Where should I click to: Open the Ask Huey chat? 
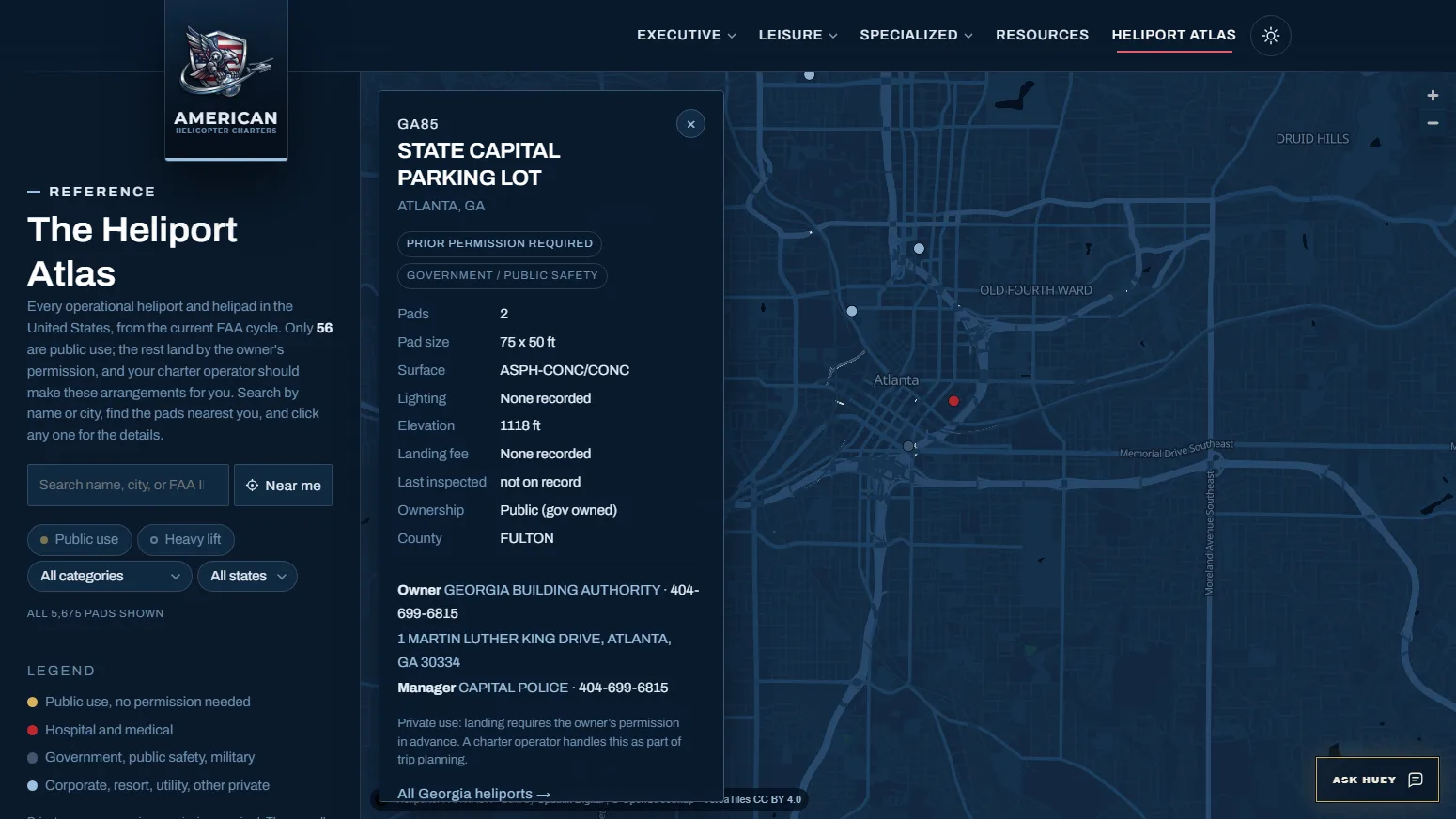1377,780
